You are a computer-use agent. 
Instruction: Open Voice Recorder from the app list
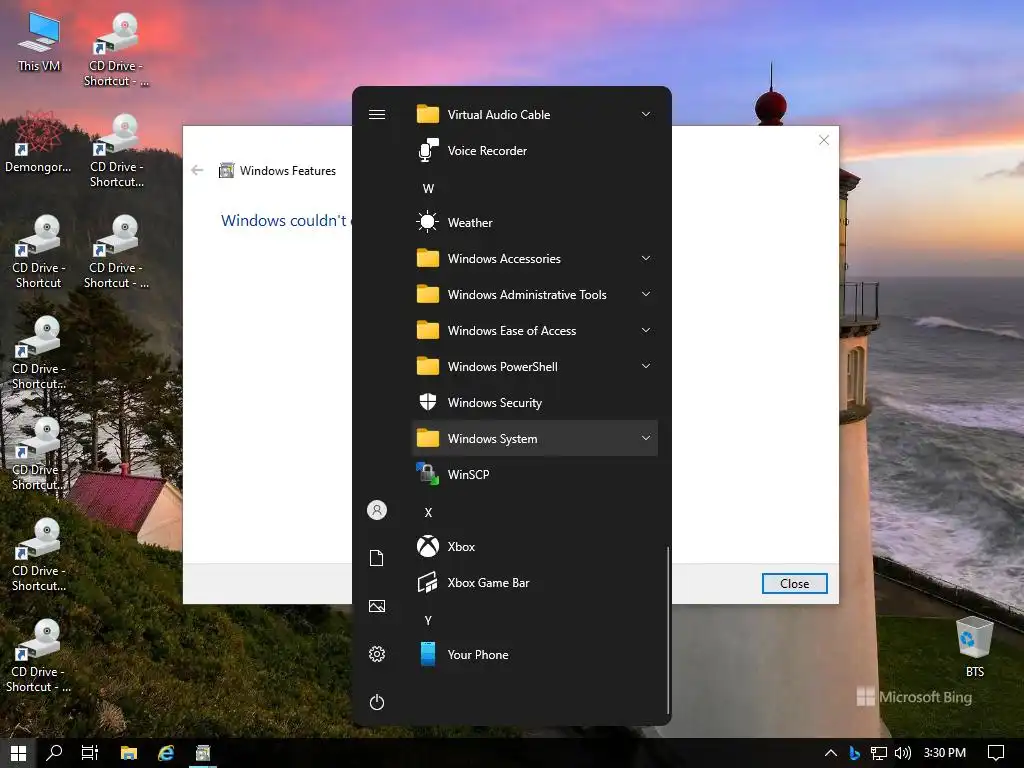tap(535, 151)
